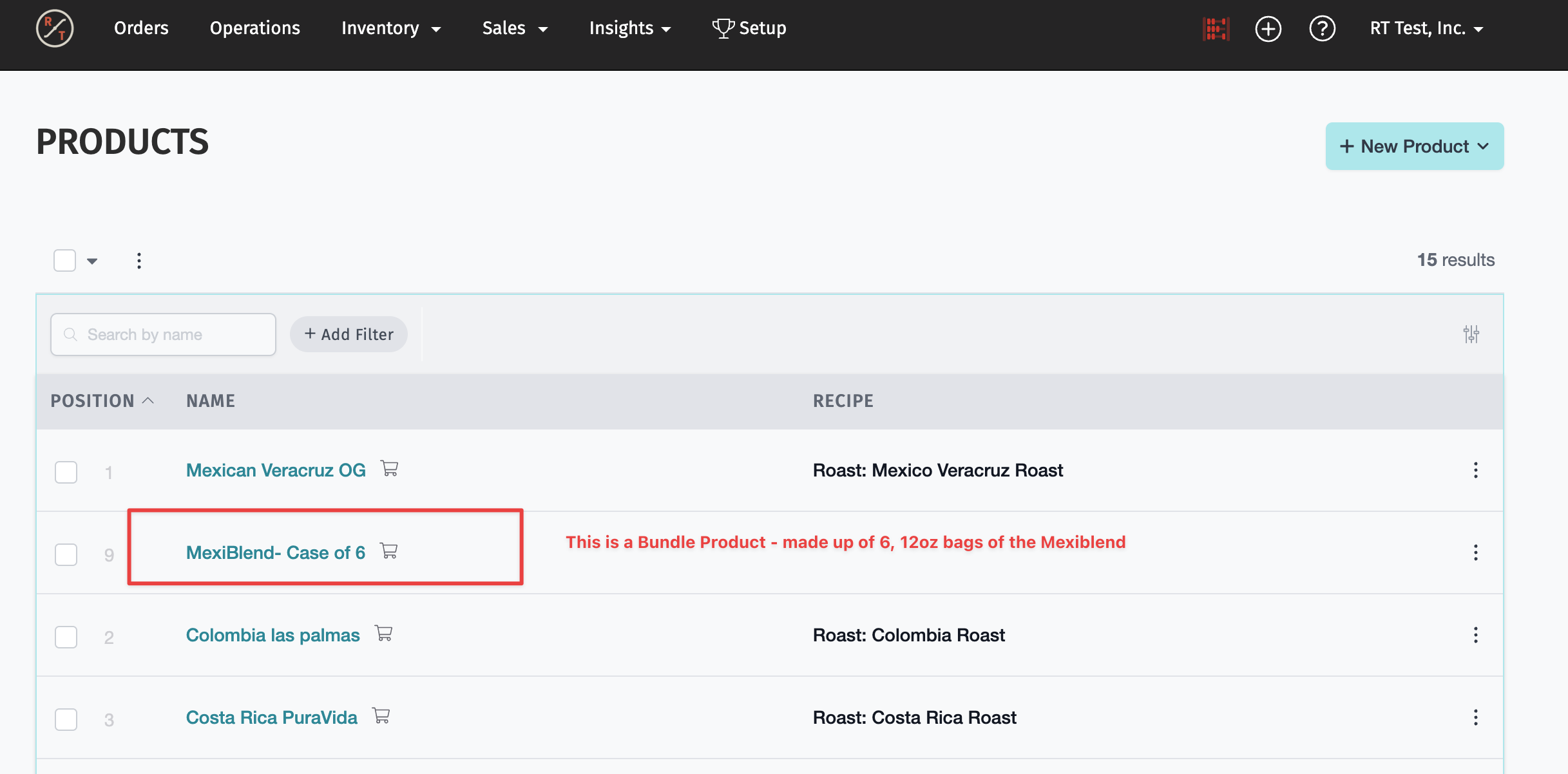This screenshot has width=1568, height=774.
Task: Click cart icon next to Mexican Veracruz OG
Action: tap(390, 468)
